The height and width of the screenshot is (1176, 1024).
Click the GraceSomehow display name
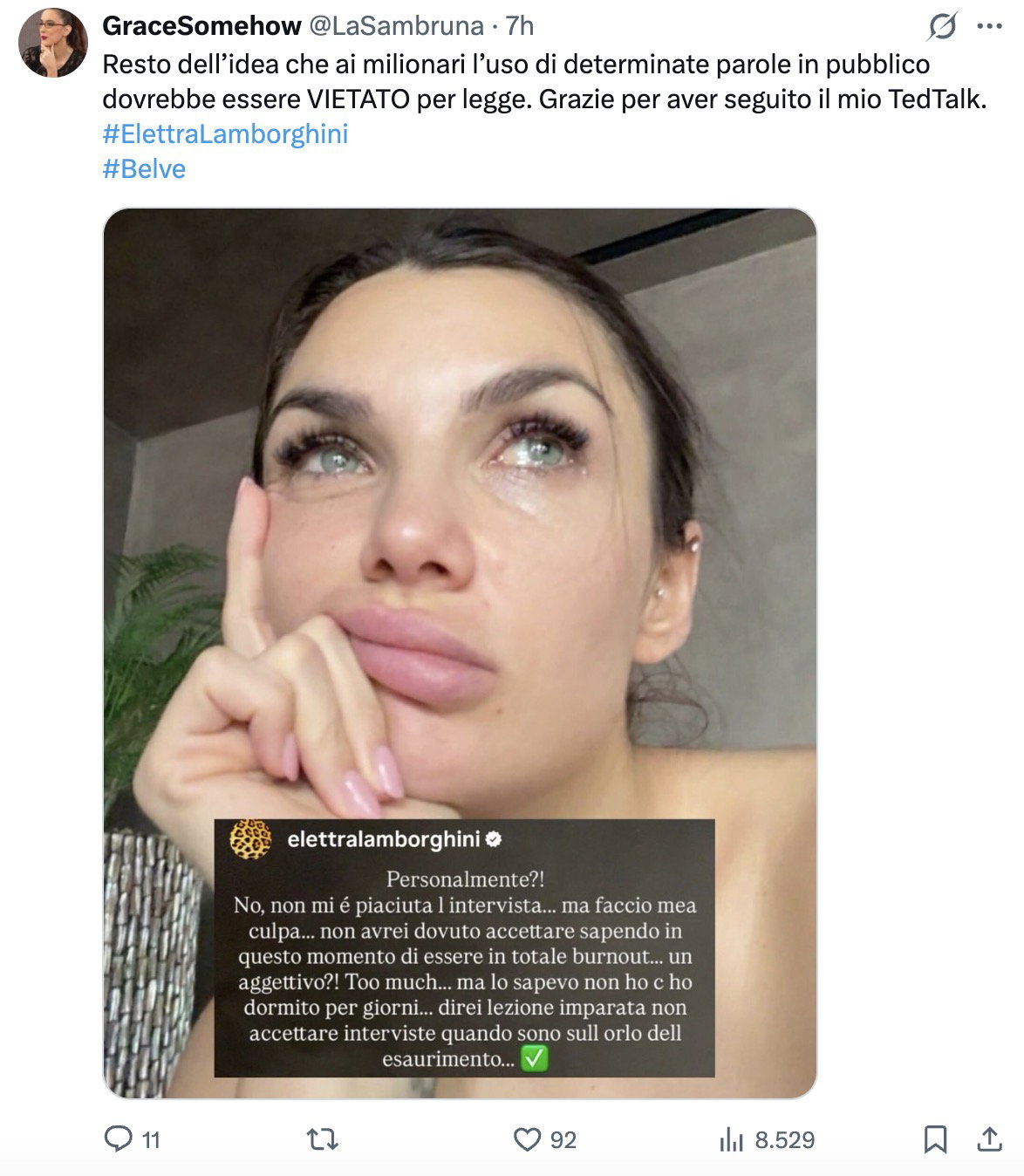(x=201, y=26)
